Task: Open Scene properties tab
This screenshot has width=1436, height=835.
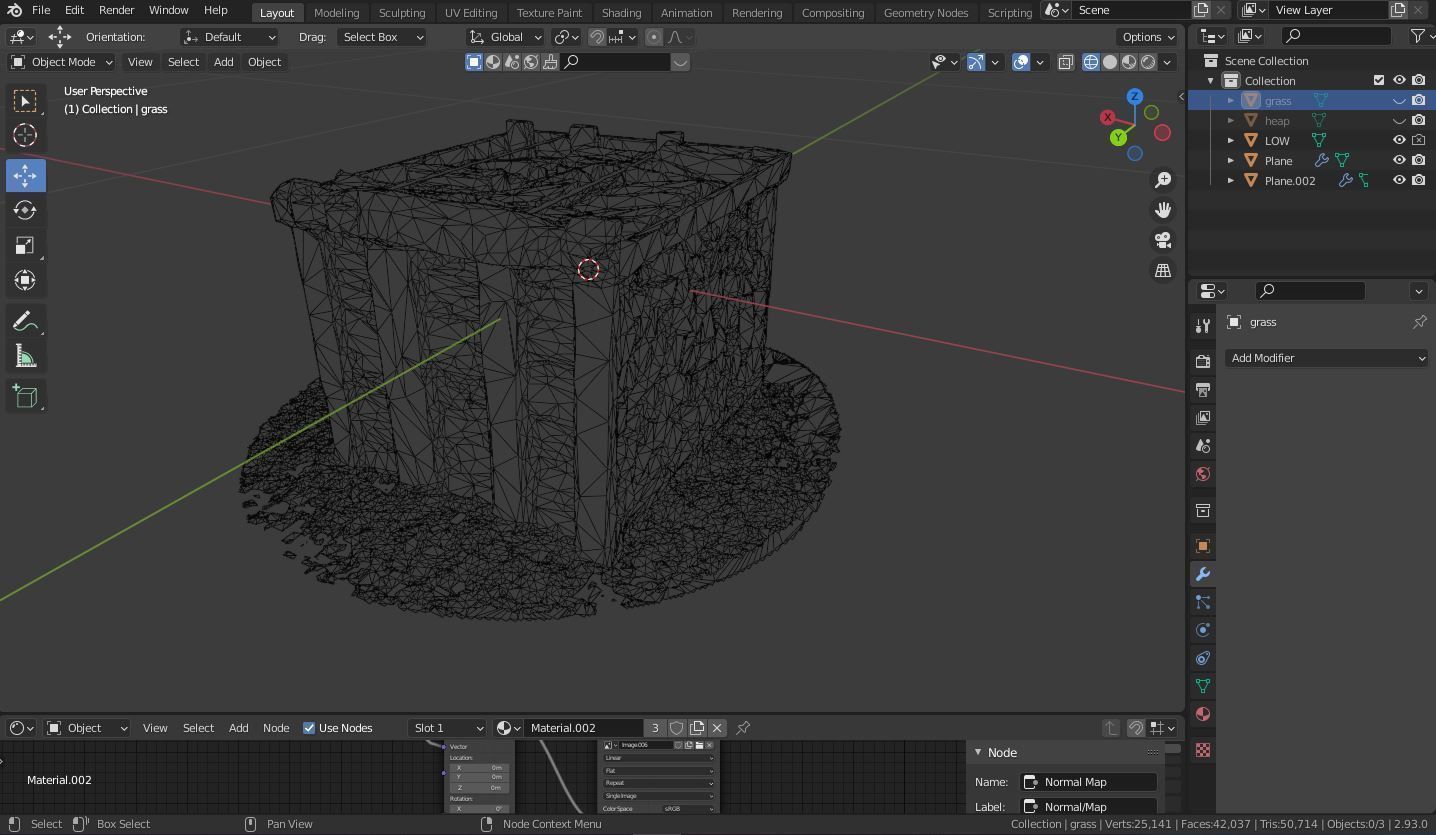Action: [1202, 445]
